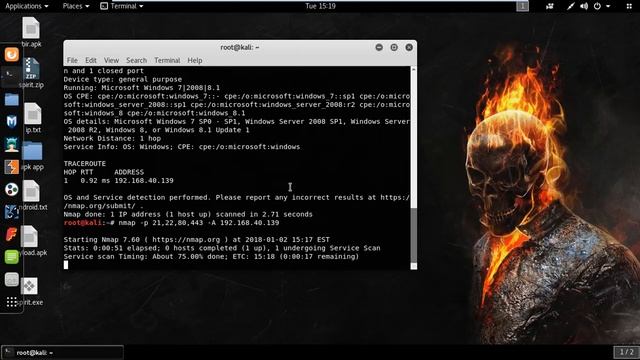
Task: Click the terminal scrollbar down arrow
Action: [413, 266]
